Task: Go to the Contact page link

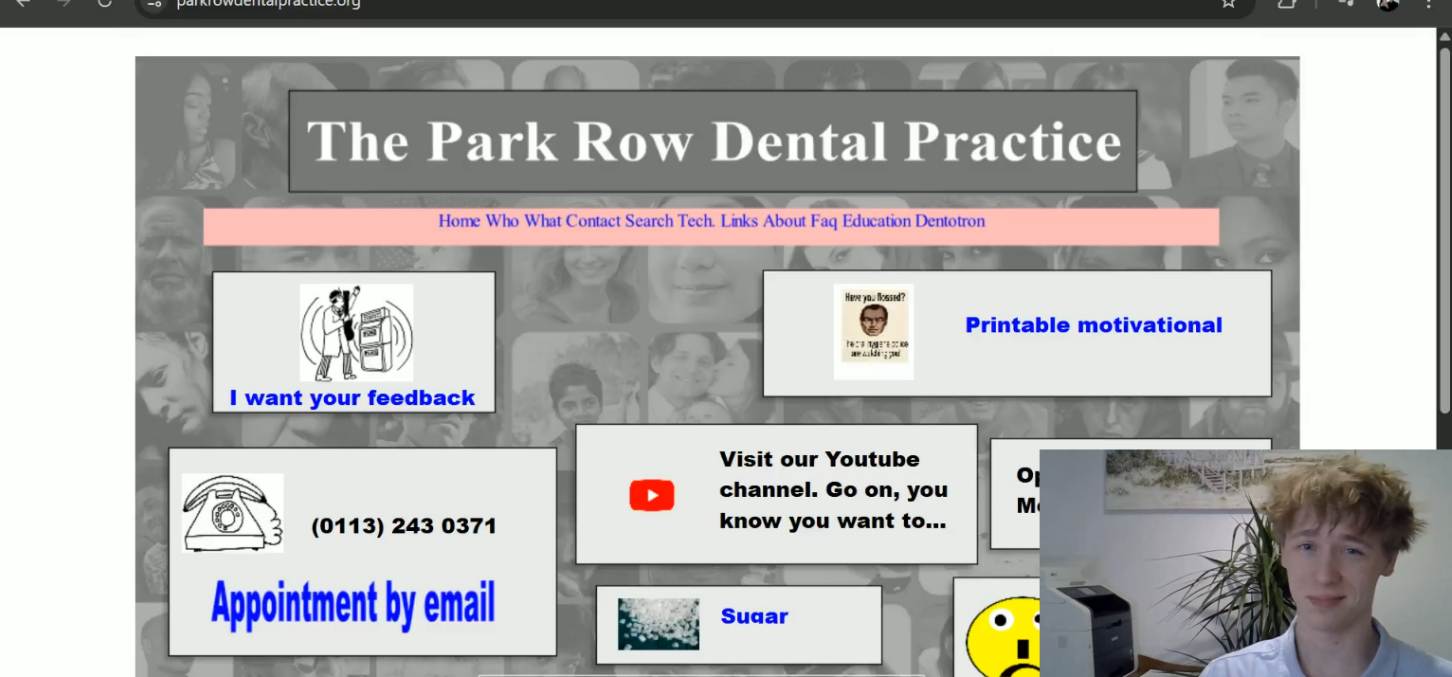Action: 593,221
